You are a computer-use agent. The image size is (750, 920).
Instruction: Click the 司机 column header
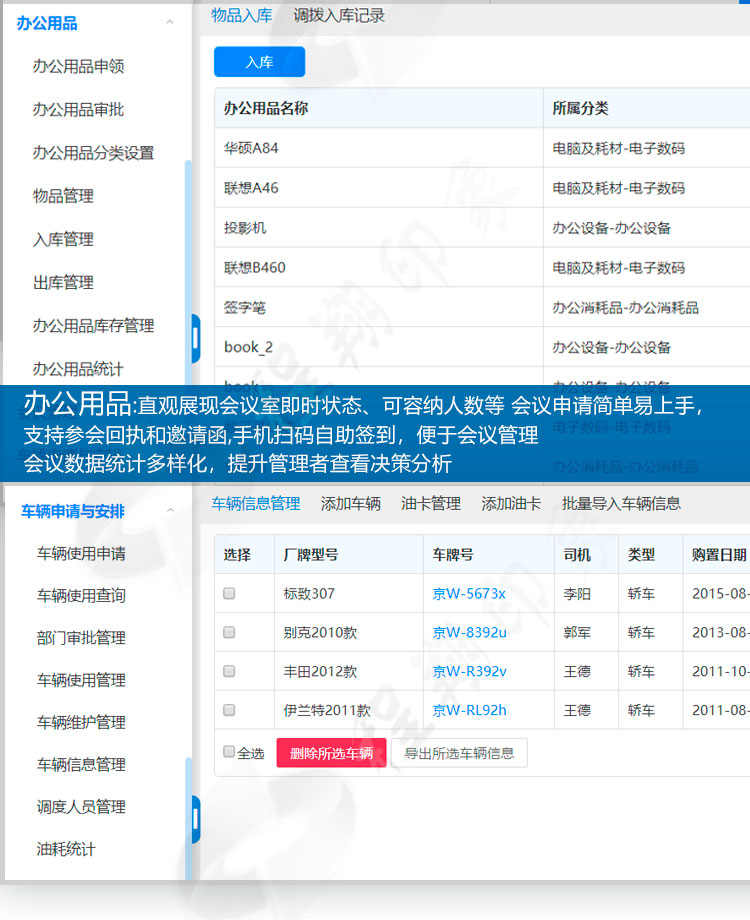586,554
